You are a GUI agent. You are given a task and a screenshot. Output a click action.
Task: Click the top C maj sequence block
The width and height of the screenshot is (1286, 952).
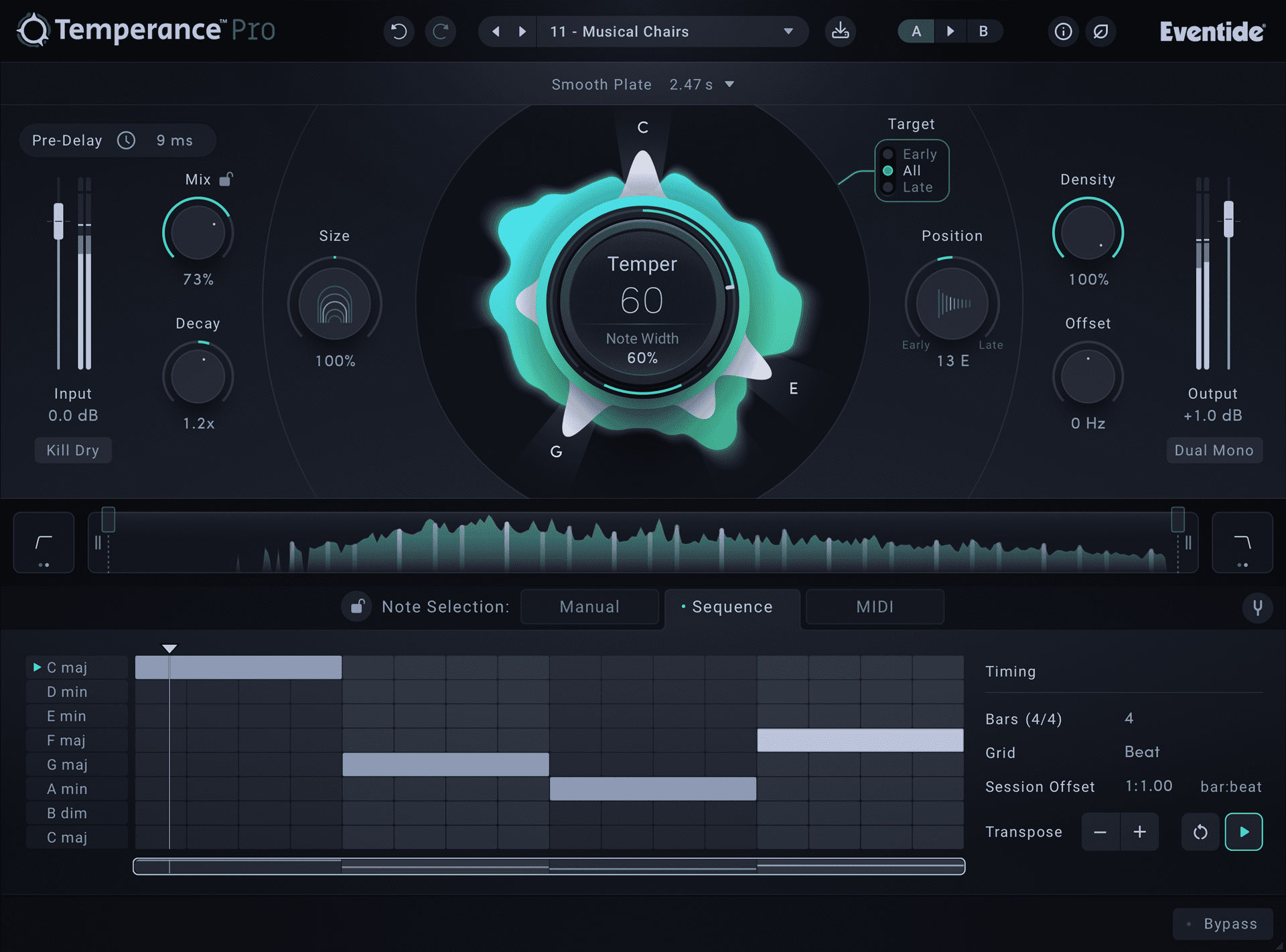[238, 667]
